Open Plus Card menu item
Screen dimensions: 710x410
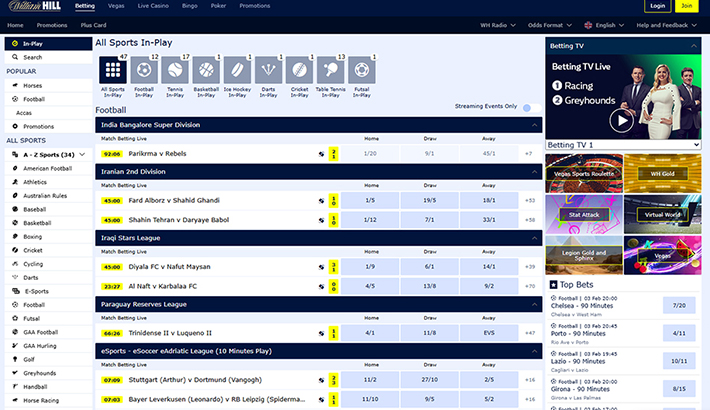pyautogui.click(x=93, y=25)
